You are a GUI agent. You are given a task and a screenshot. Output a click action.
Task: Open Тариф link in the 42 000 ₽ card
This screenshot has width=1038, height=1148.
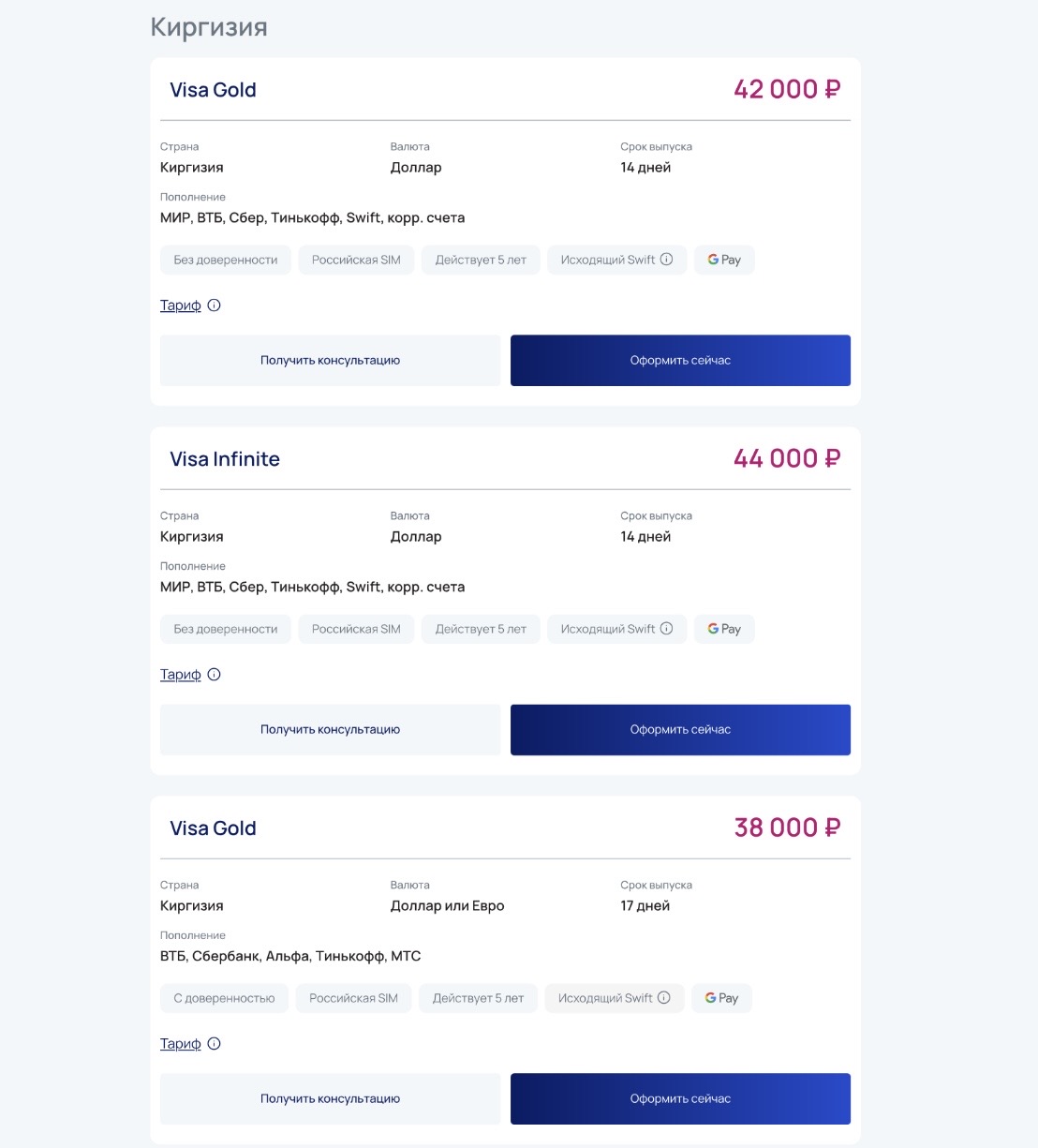point(181,306)
